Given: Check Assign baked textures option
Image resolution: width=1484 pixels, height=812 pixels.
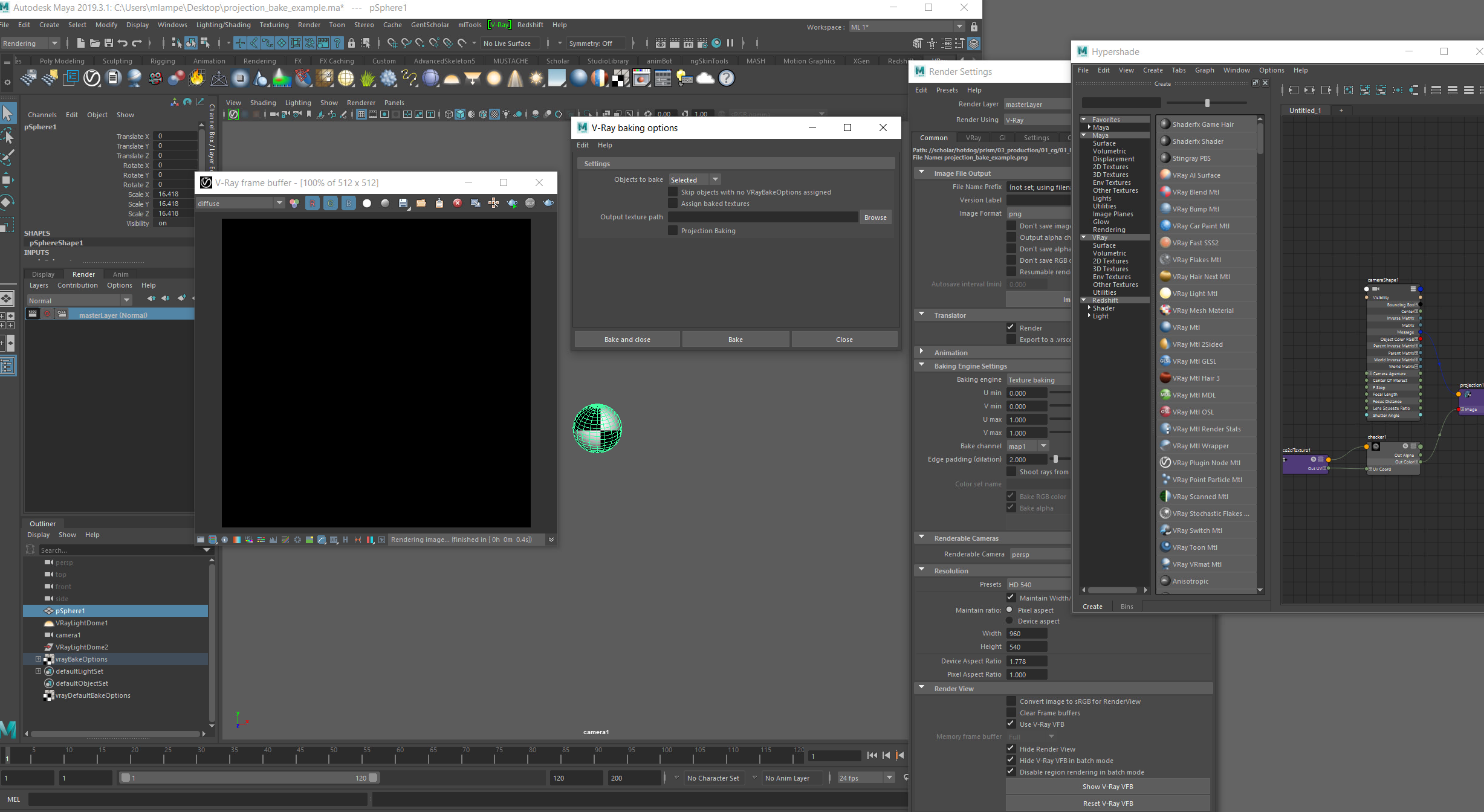Looking at the screenshot, I should pos(673,204).
